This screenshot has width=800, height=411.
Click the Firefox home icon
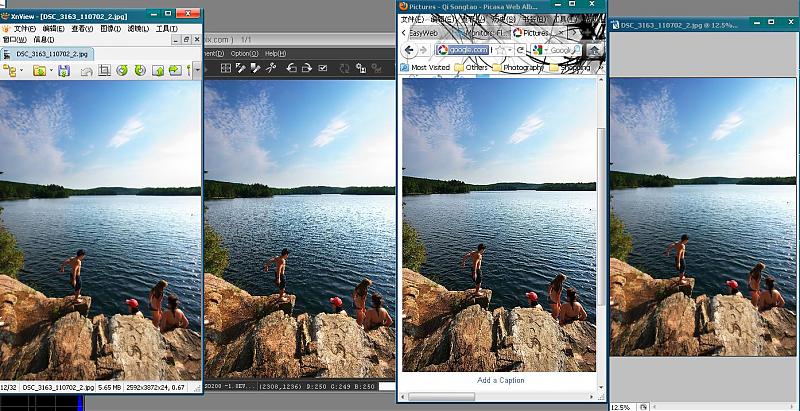[x=595, y=50]
